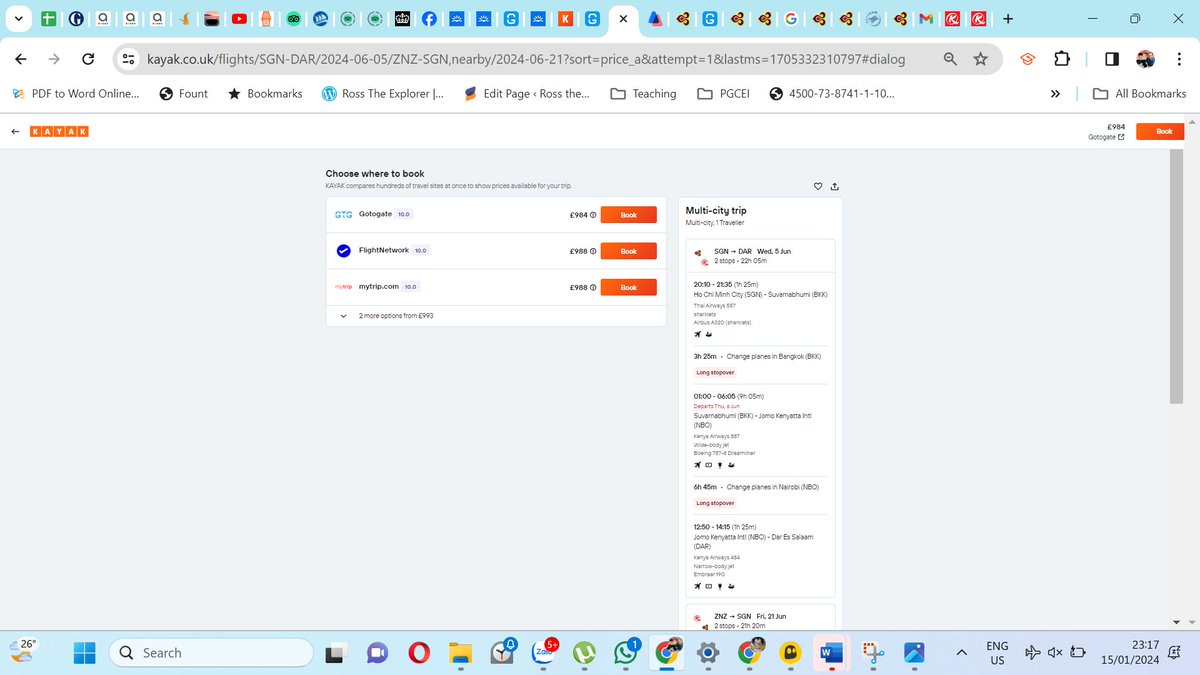Open Chrome three-dot menu
This screenshot has height=675, width=1200.
[1178, 60]
